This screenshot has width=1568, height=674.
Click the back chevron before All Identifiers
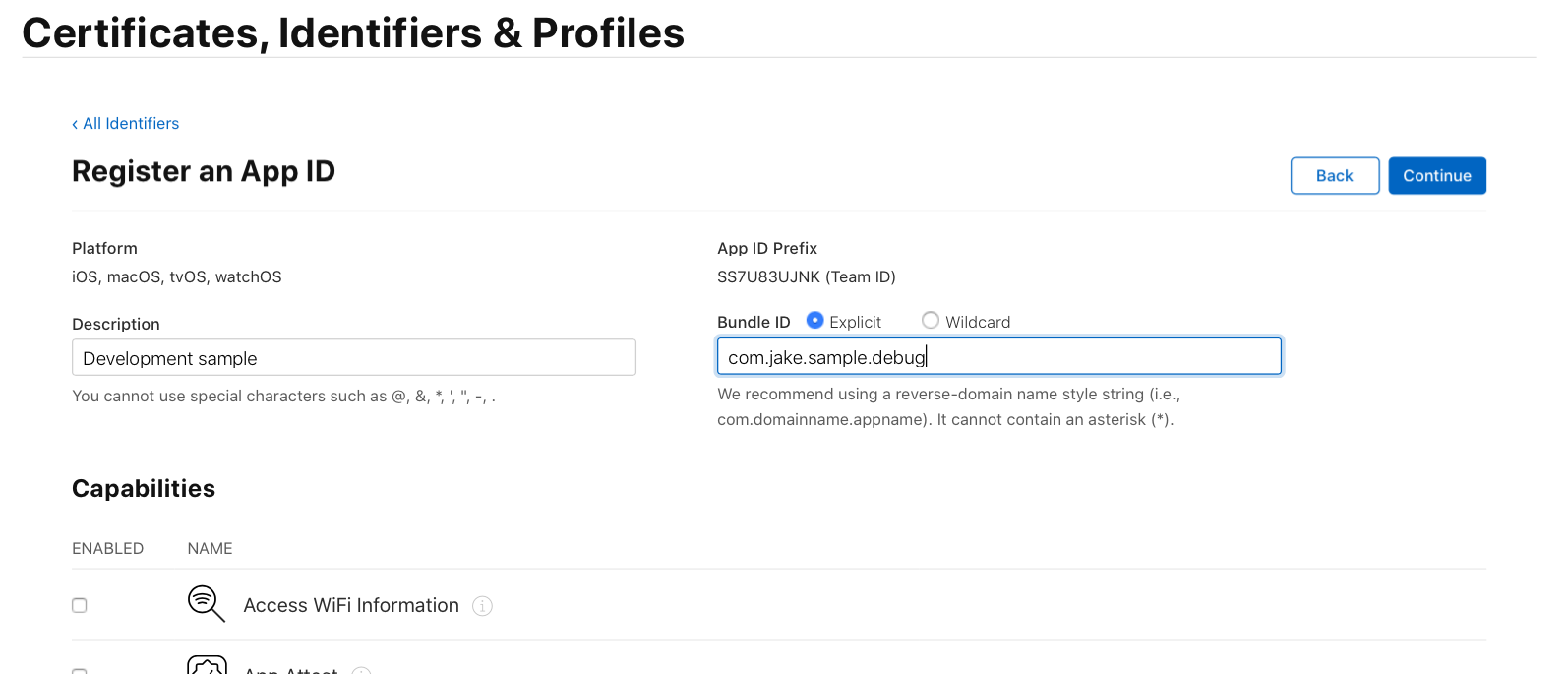75,124
